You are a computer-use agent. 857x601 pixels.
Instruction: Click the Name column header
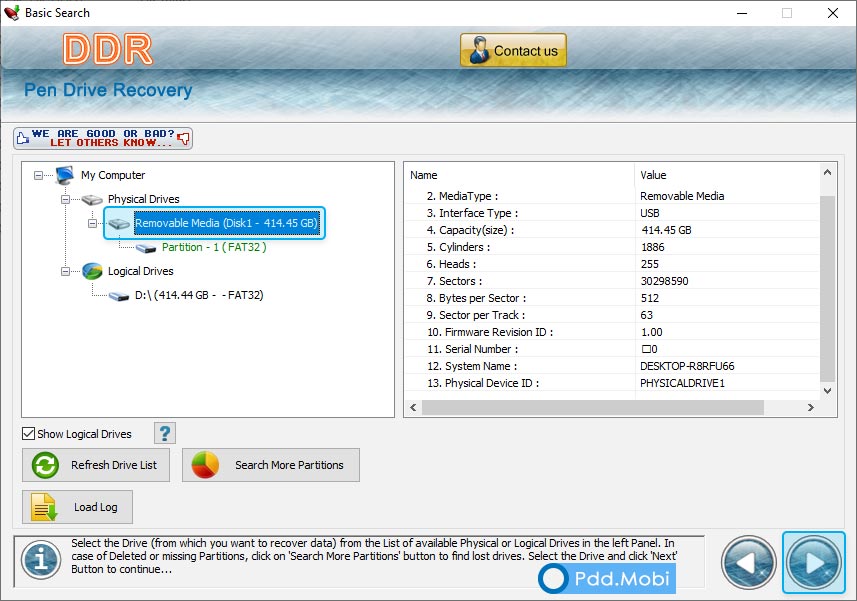coord(520,175)
